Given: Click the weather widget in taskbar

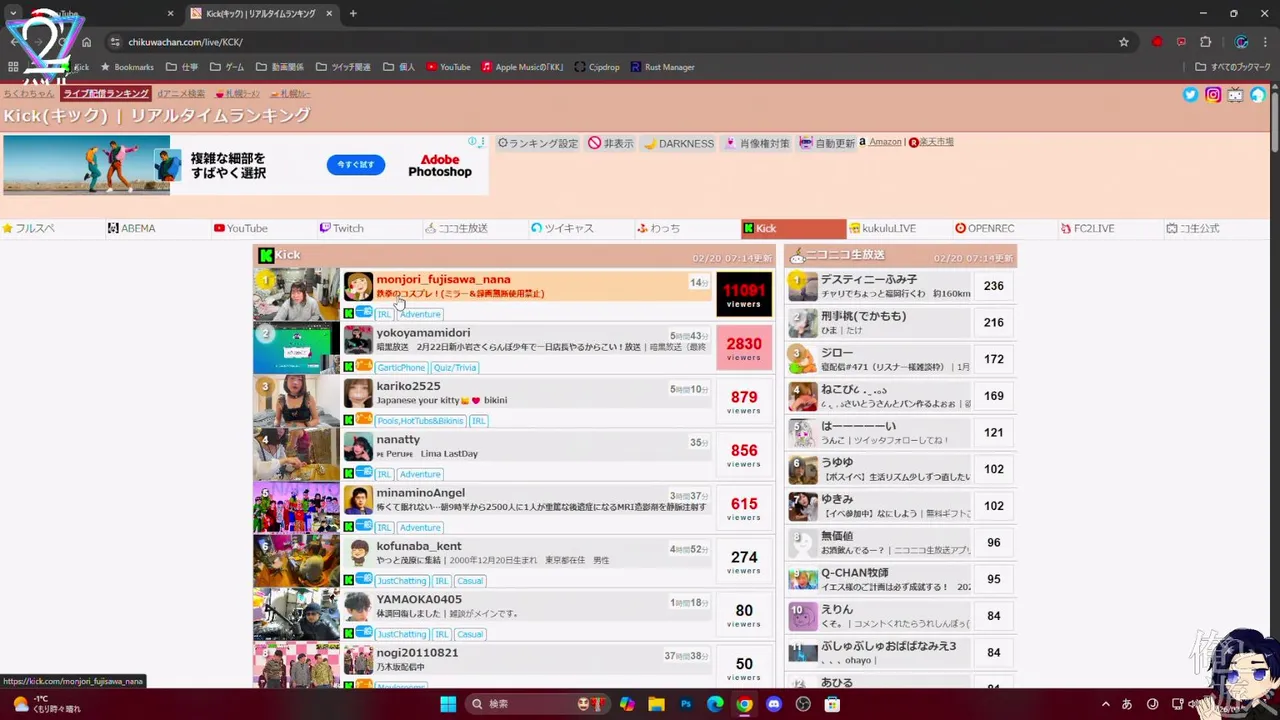Looking at the screenshot, I should point(45,704).
